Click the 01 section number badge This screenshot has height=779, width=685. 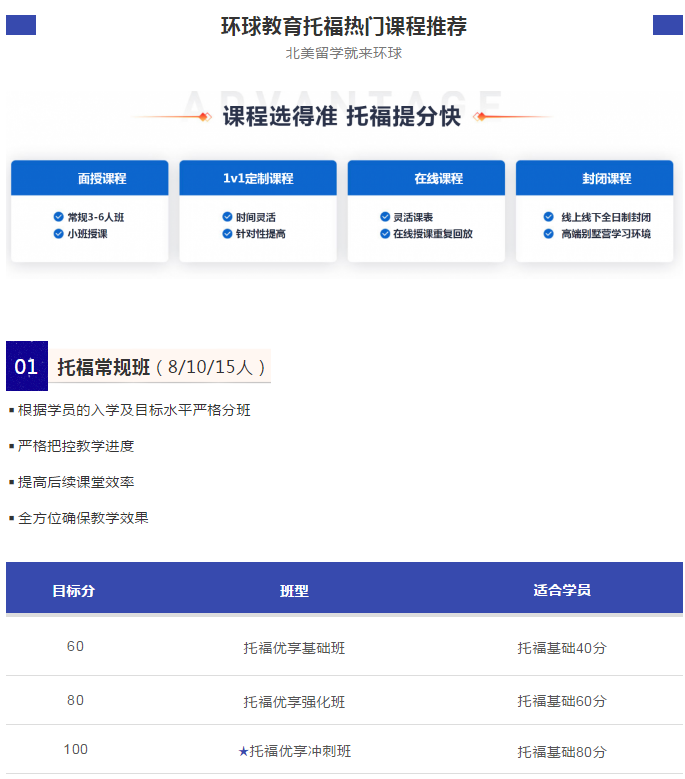tap(27, 366)
